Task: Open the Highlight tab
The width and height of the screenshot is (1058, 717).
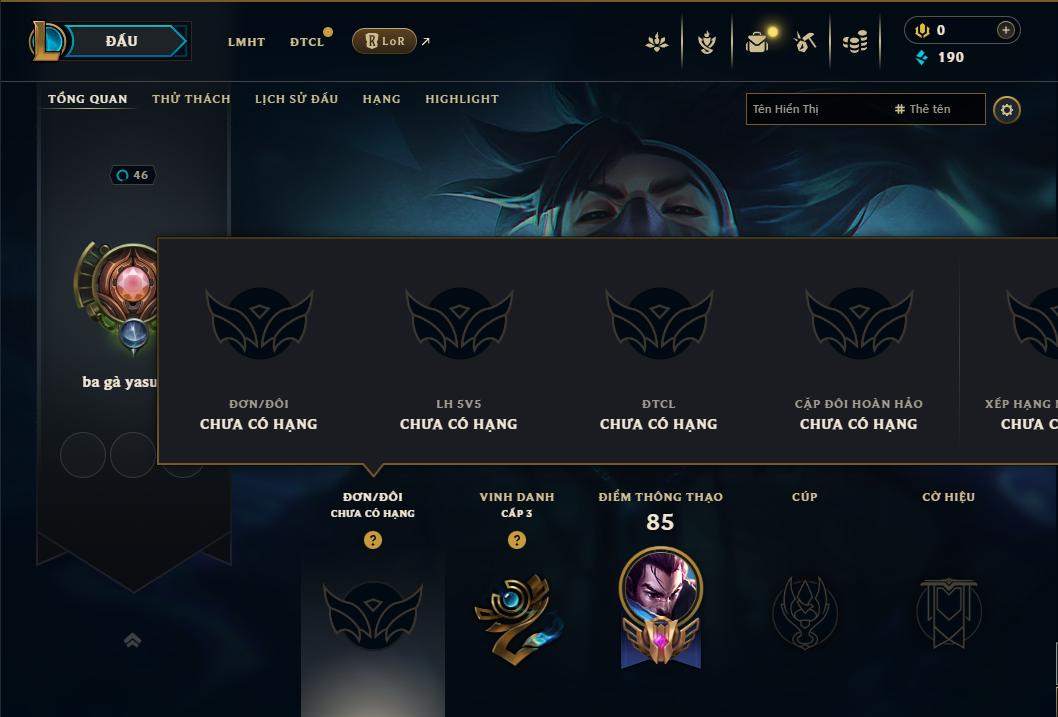Action: tap(462, 99)
